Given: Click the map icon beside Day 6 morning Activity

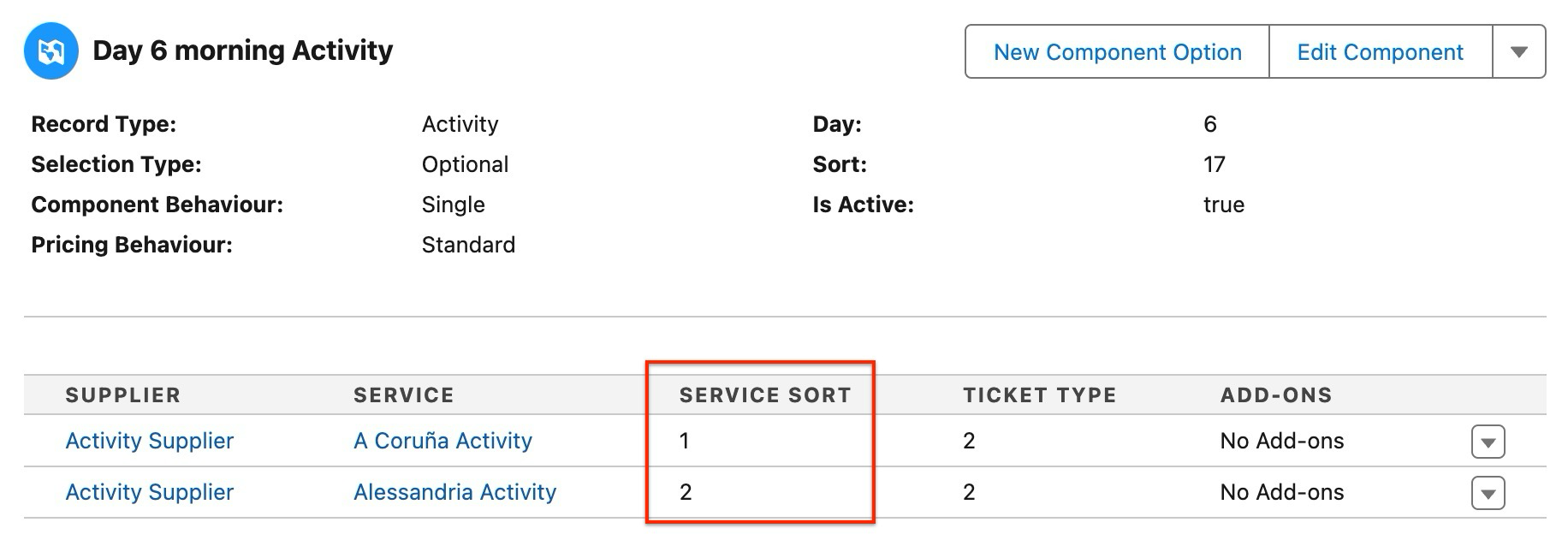Looking at the screenshot, I should (51, 51).
